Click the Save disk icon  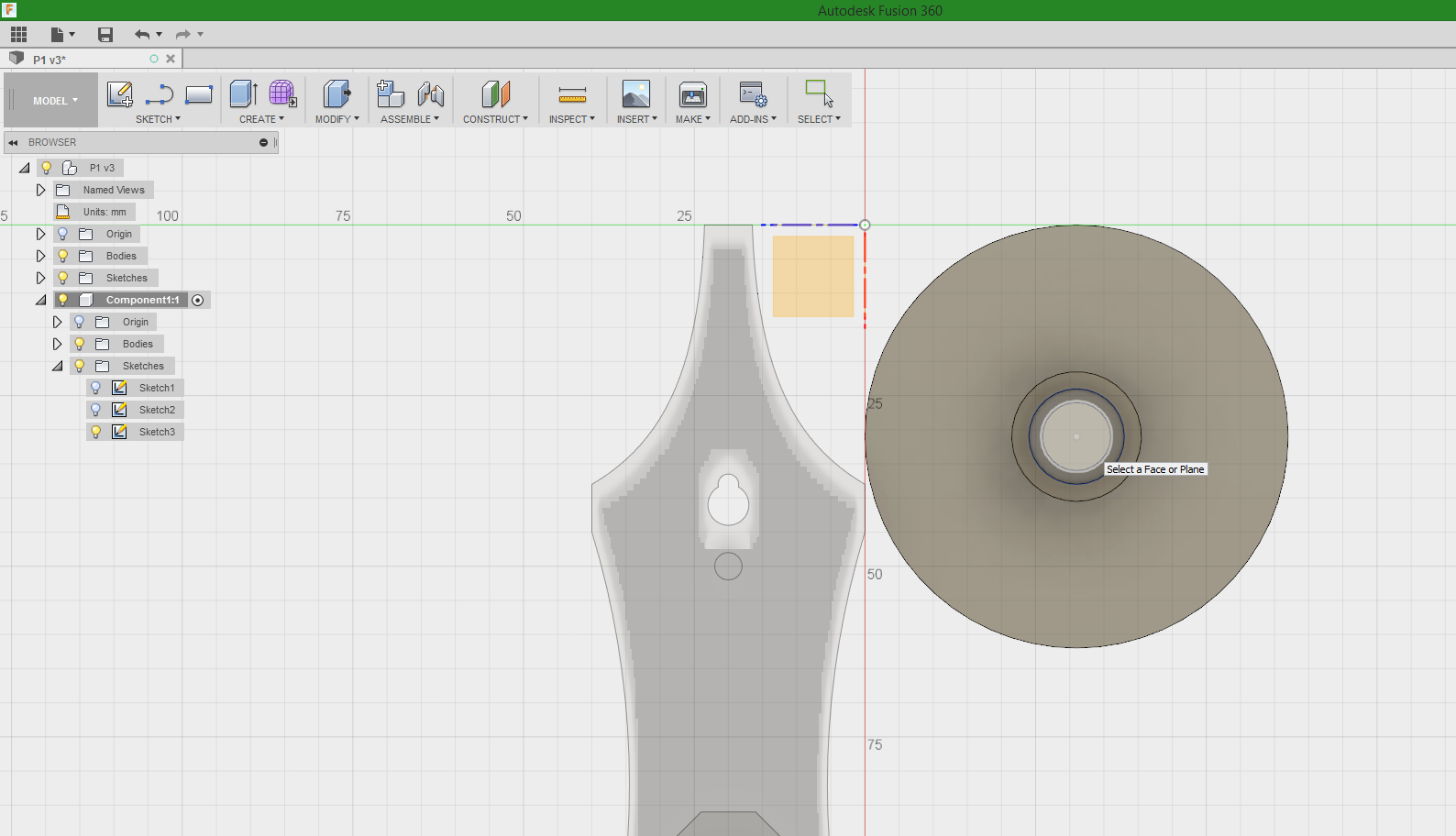[105, 35]
